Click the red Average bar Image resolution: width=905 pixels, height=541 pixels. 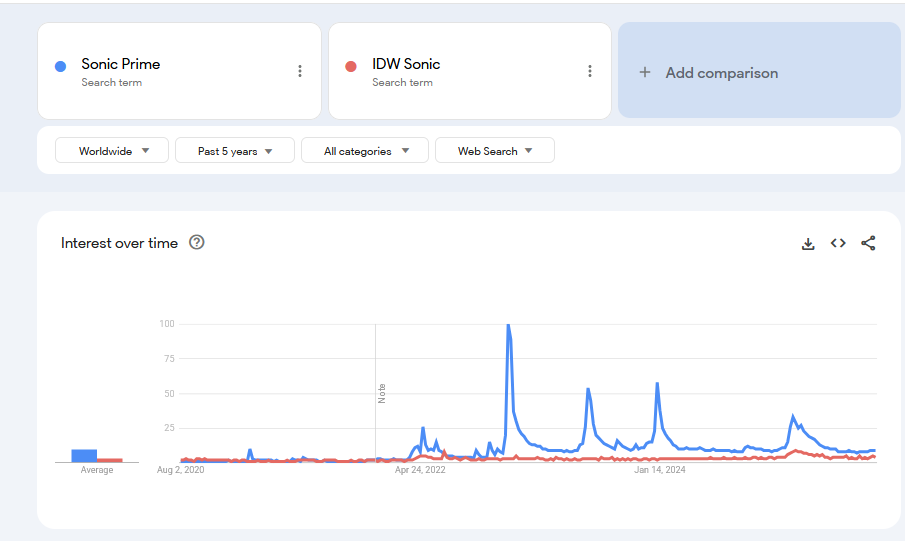point(110,460)
